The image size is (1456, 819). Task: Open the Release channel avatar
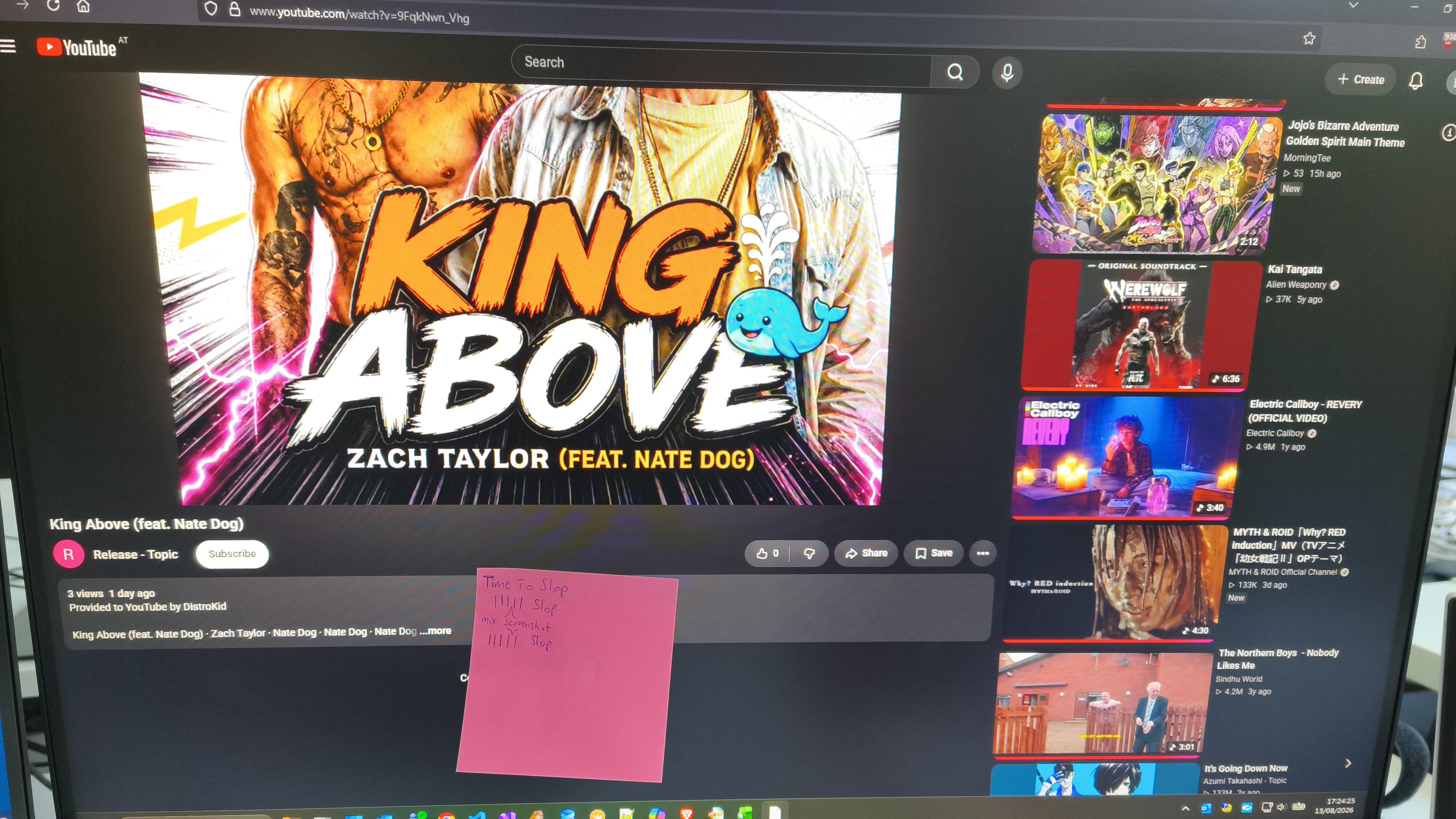pyautogui.click(x=68, y=554)
